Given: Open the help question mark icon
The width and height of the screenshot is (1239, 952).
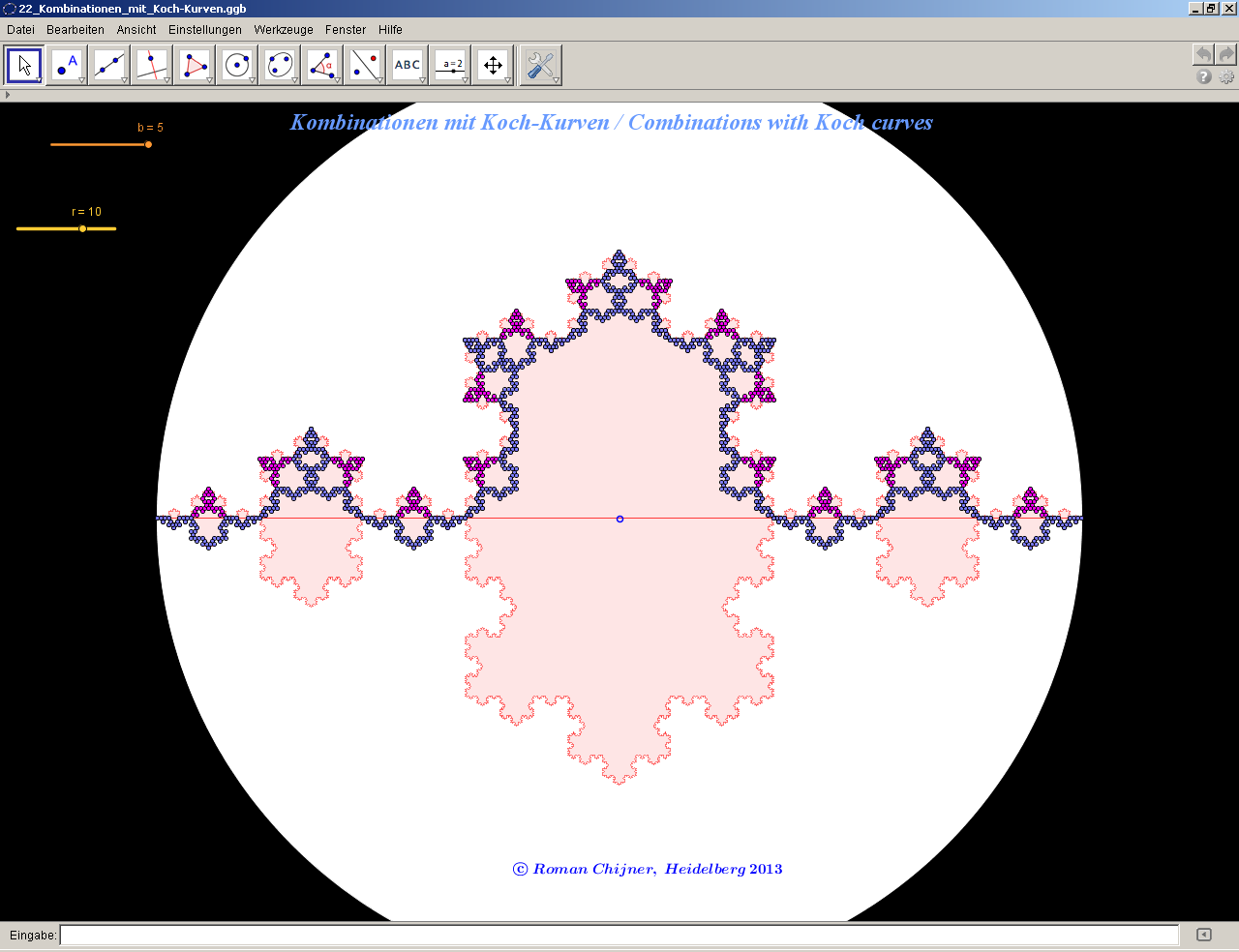Looking at the screenshot, I should [x=1203, y=76].
